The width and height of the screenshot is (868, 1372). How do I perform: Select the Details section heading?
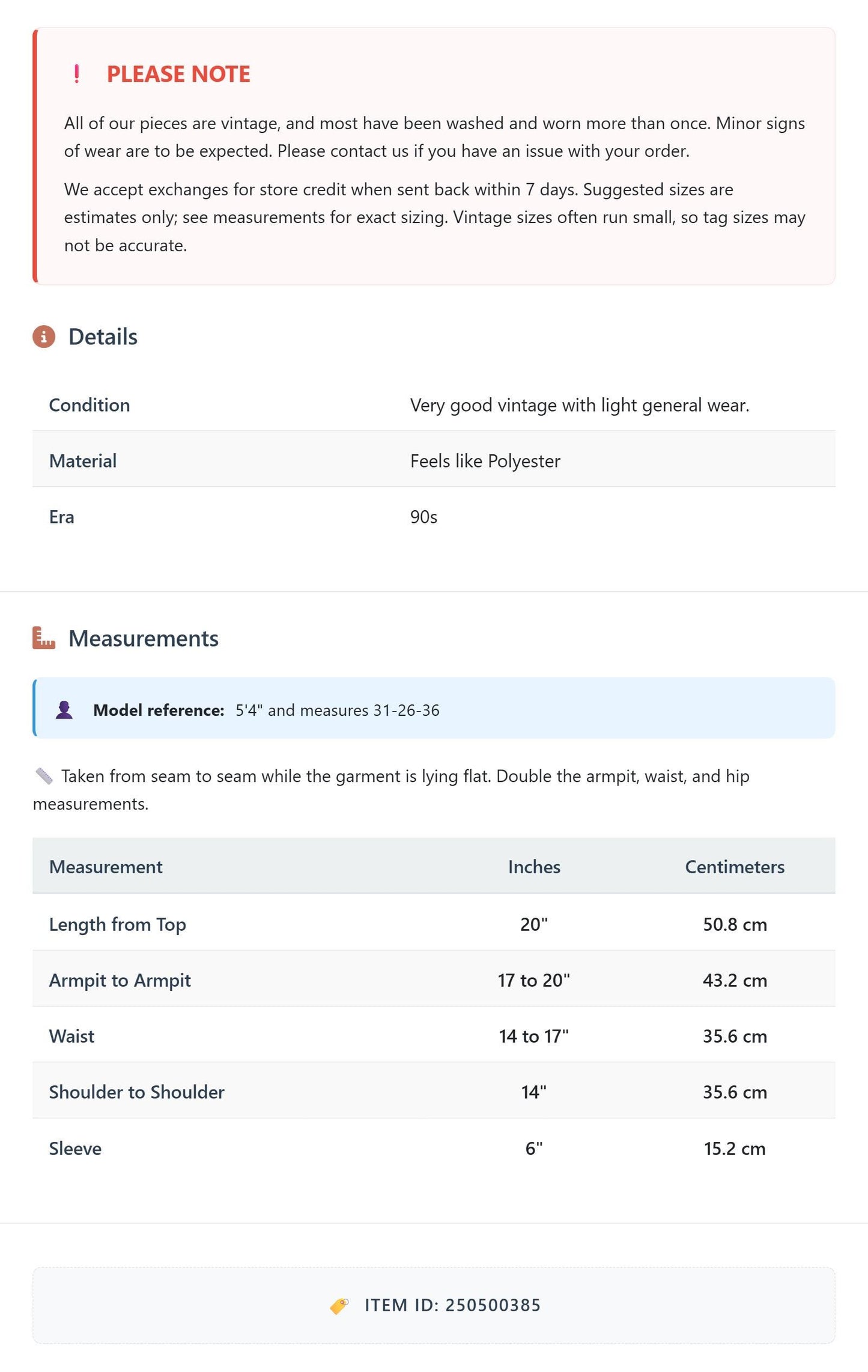click(103, 337)
